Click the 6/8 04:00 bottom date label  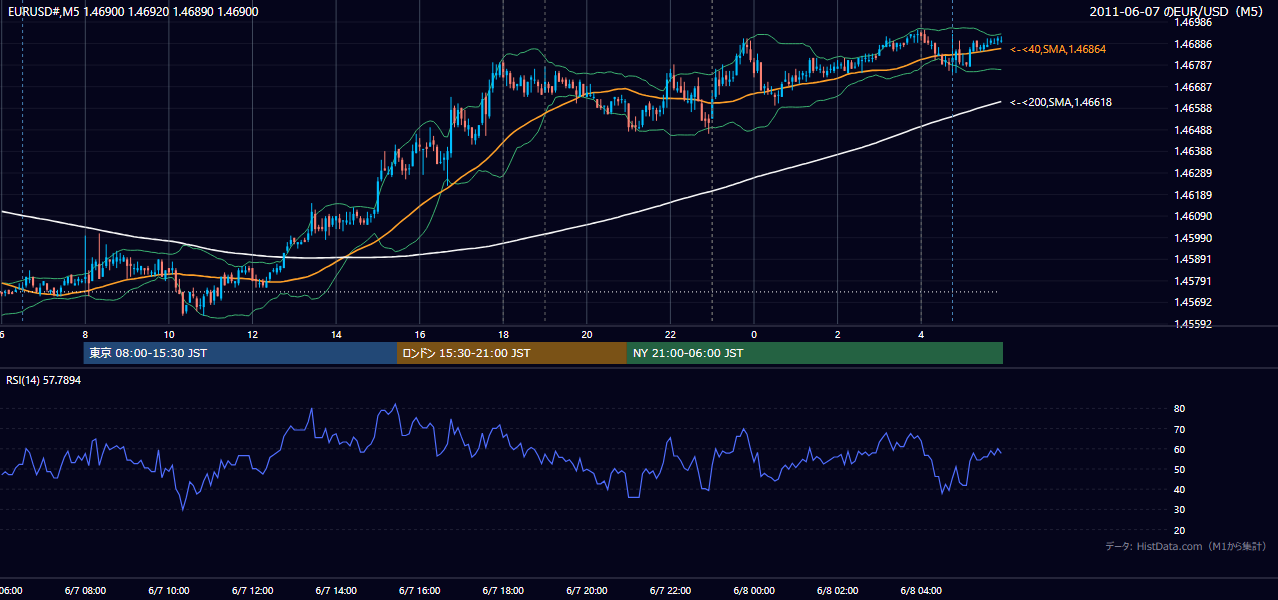[921, 591]
